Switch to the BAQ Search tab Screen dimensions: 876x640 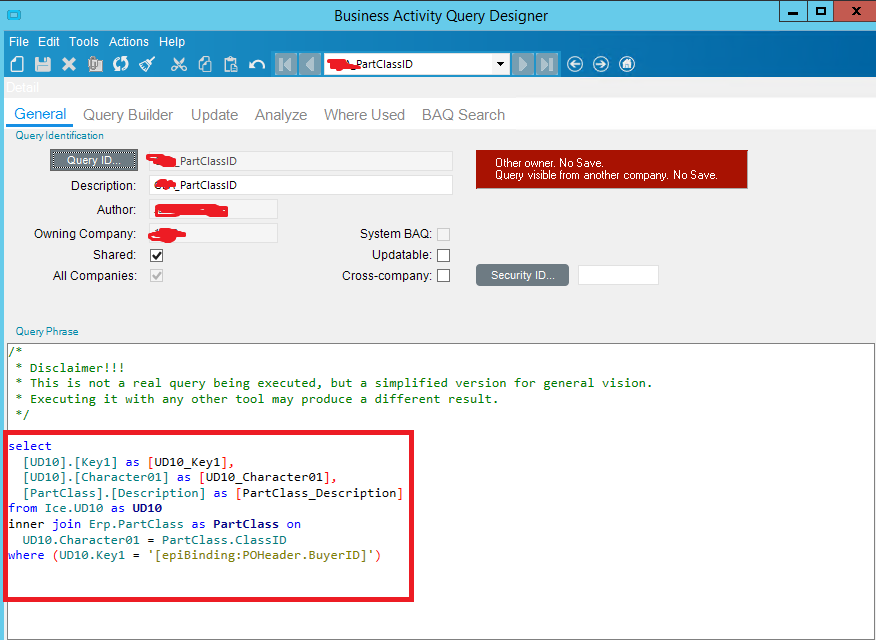pyautogui.click(x=463, y=114)
